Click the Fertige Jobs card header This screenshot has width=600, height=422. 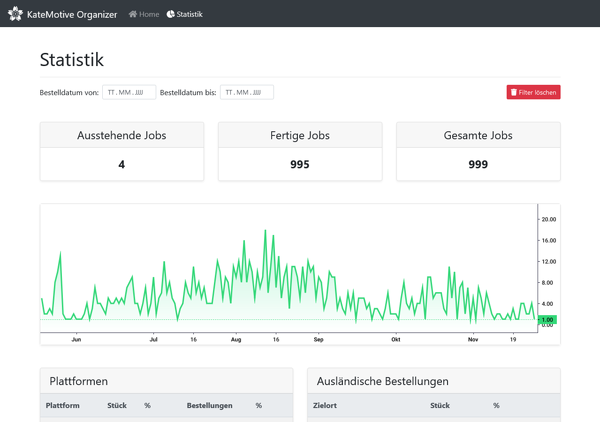point(300,135)
